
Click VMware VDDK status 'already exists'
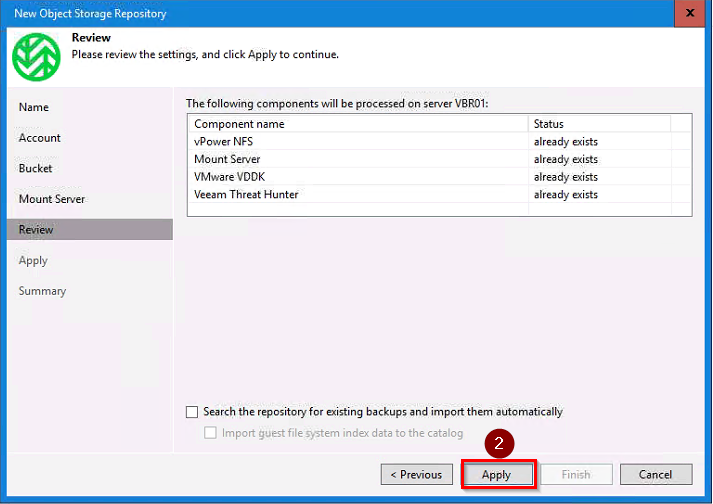pos(566,177)
